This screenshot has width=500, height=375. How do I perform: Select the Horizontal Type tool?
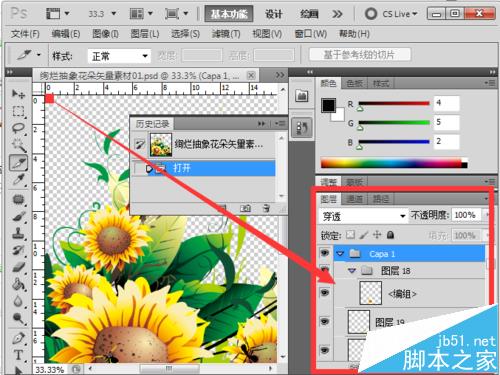[18, 355]
